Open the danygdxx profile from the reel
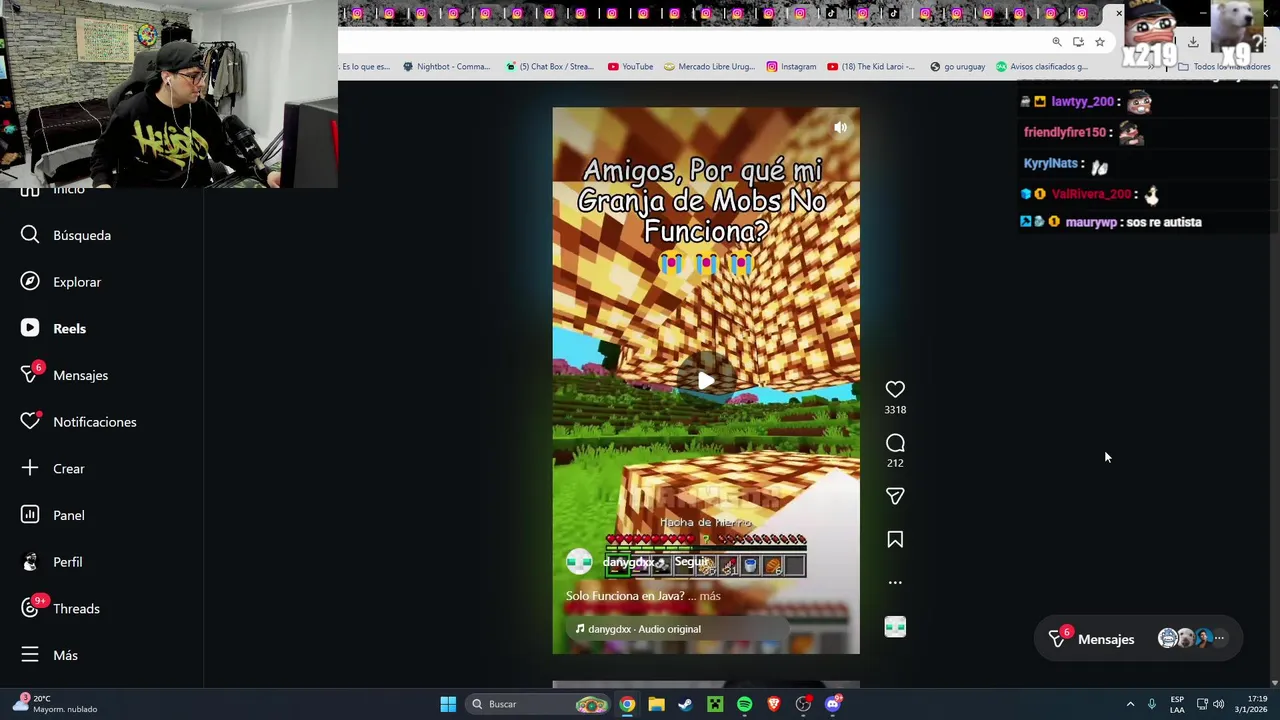1280x720 pixels. [628, 562]
